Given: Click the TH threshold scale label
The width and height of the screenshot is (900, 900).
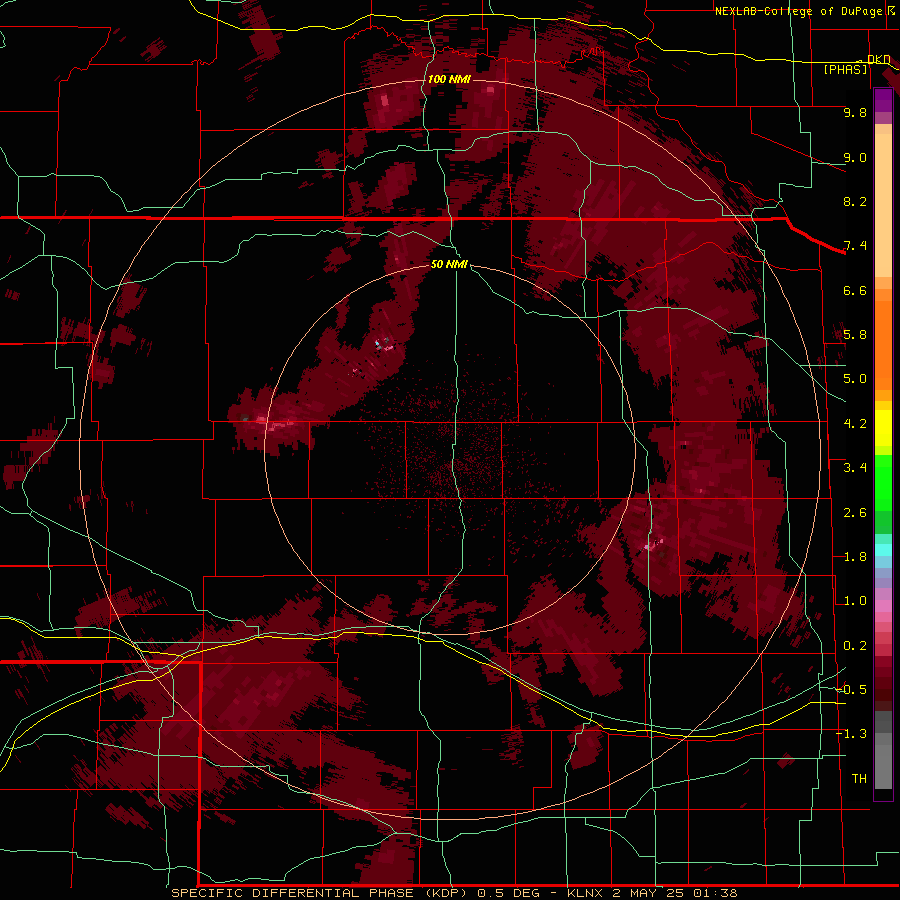Looking at the screenshot, I should tap(859, 779).
